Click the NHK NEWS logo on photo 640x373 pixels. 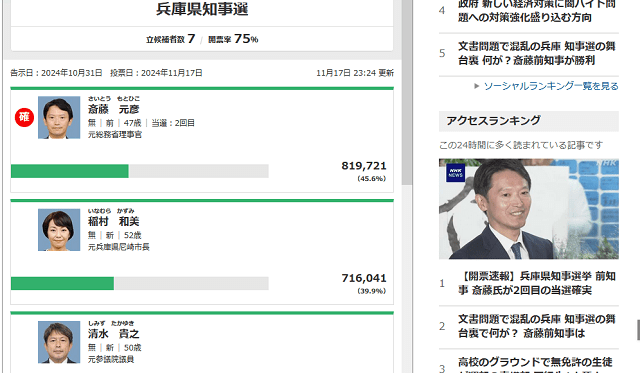455,173
